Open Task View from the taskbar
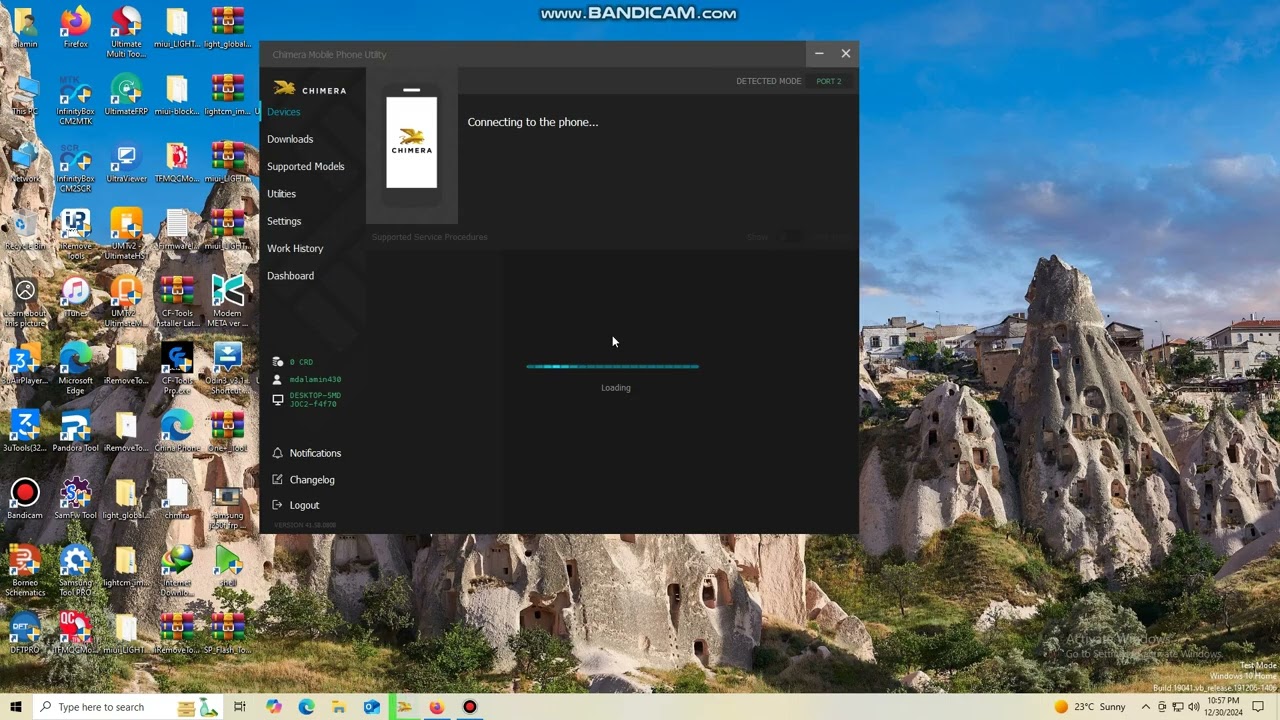This screenshot has width=1280, height=720. coord(240,707)
